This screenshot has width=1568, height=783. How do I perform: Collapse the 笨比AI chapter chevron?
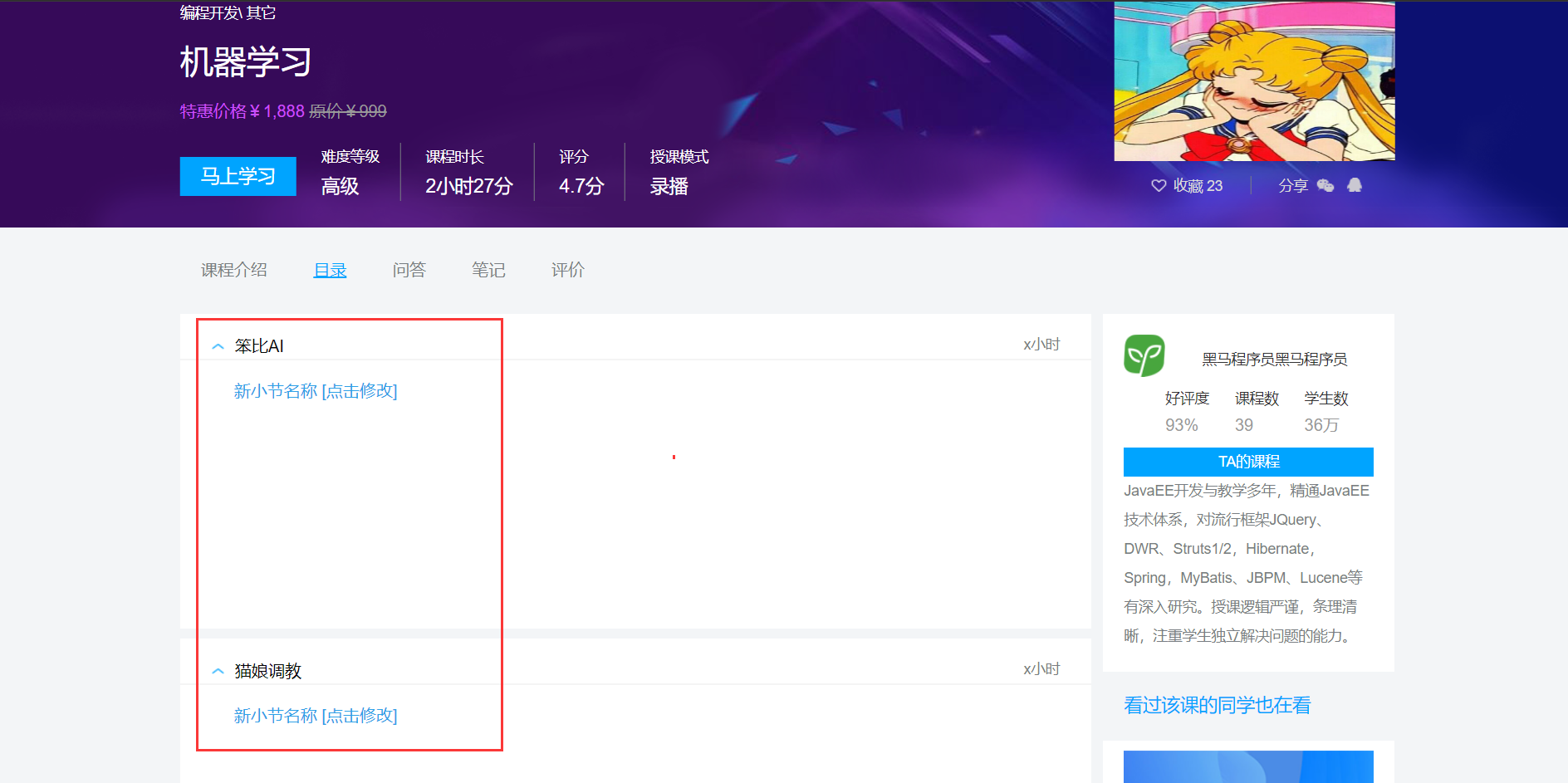click(x=218, y=346)
